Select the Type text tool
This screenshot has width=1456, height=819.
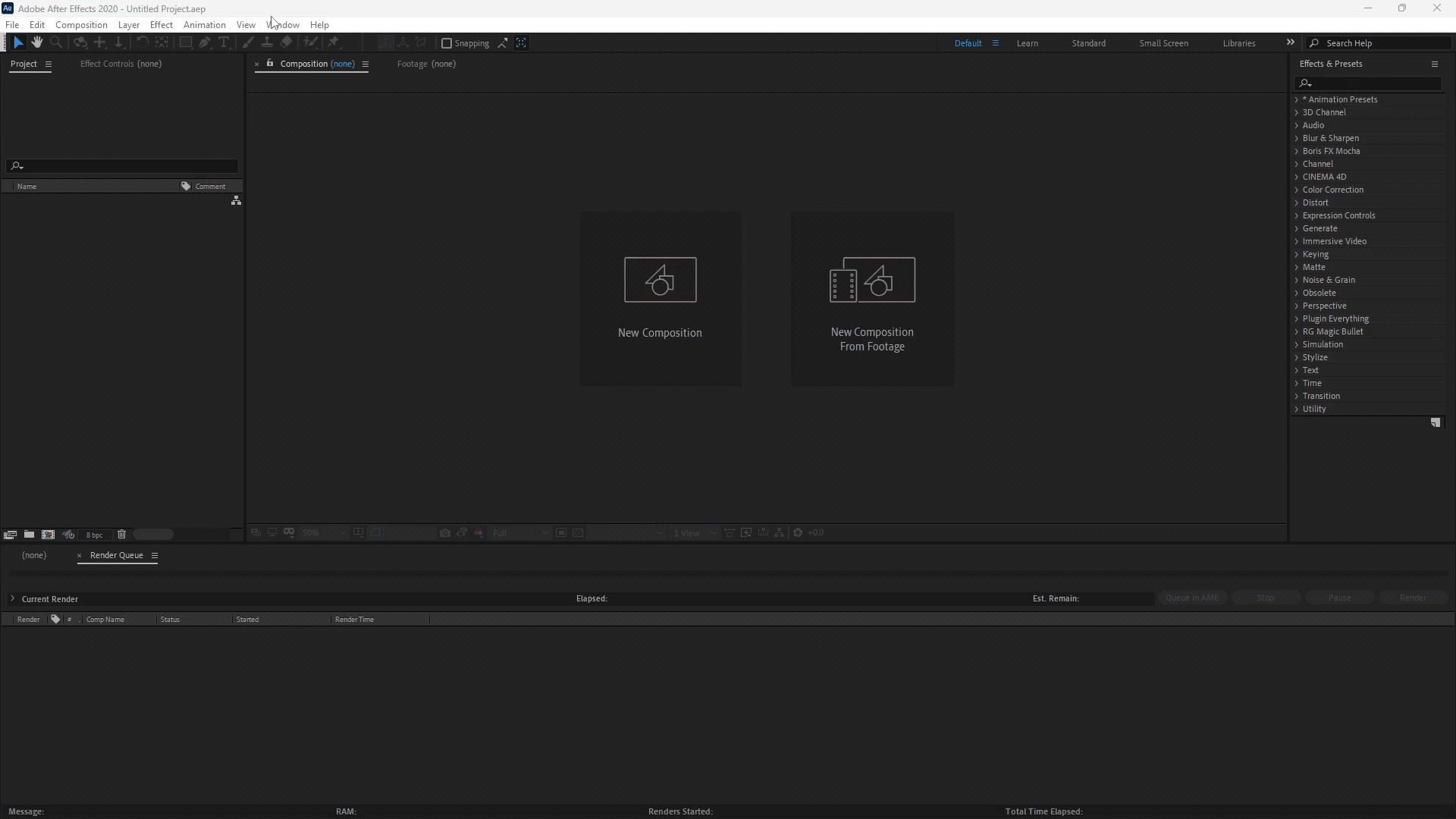tap(224, 43)
